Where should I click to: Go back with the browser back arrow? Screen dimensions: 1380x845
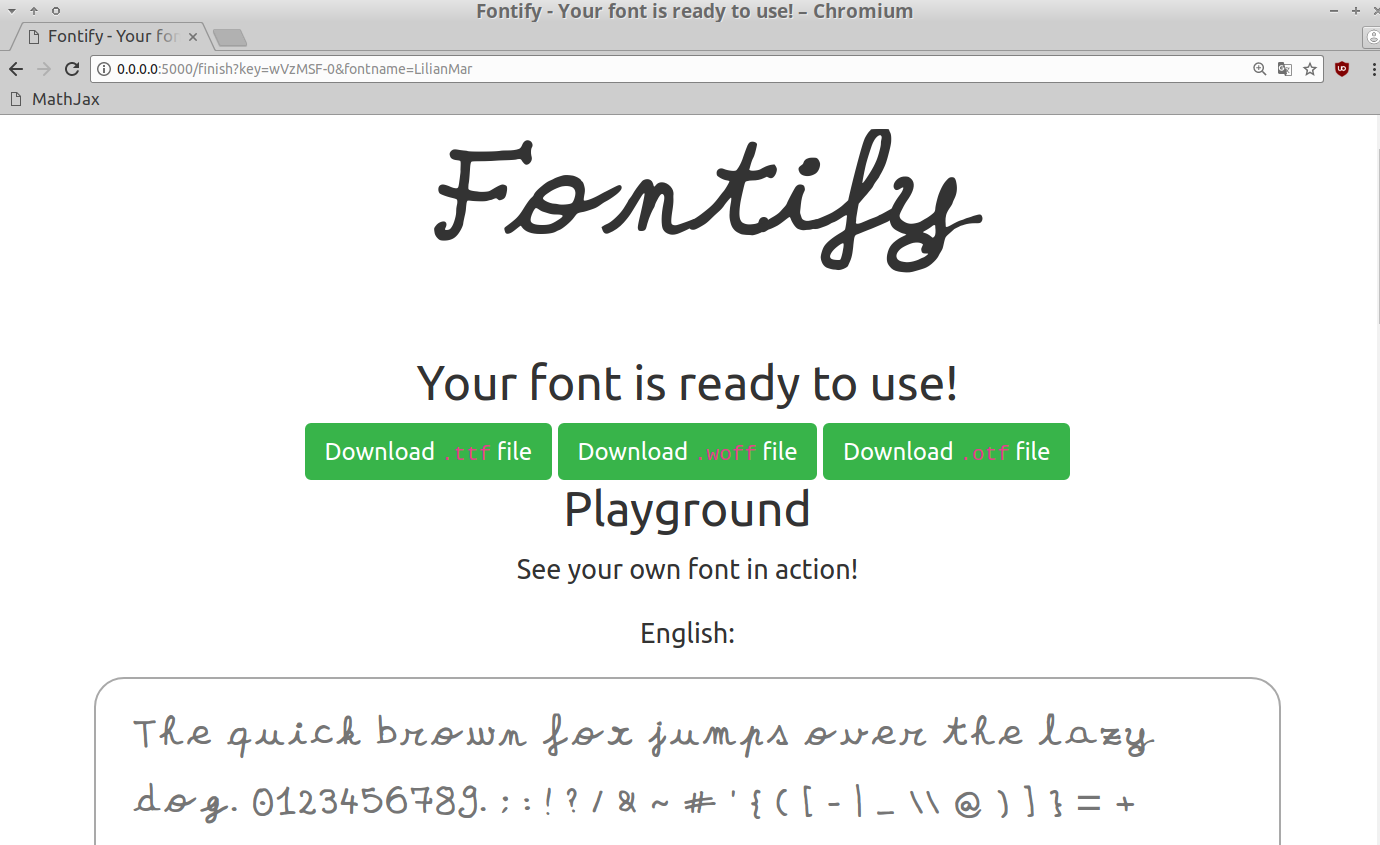pos(15,69)
